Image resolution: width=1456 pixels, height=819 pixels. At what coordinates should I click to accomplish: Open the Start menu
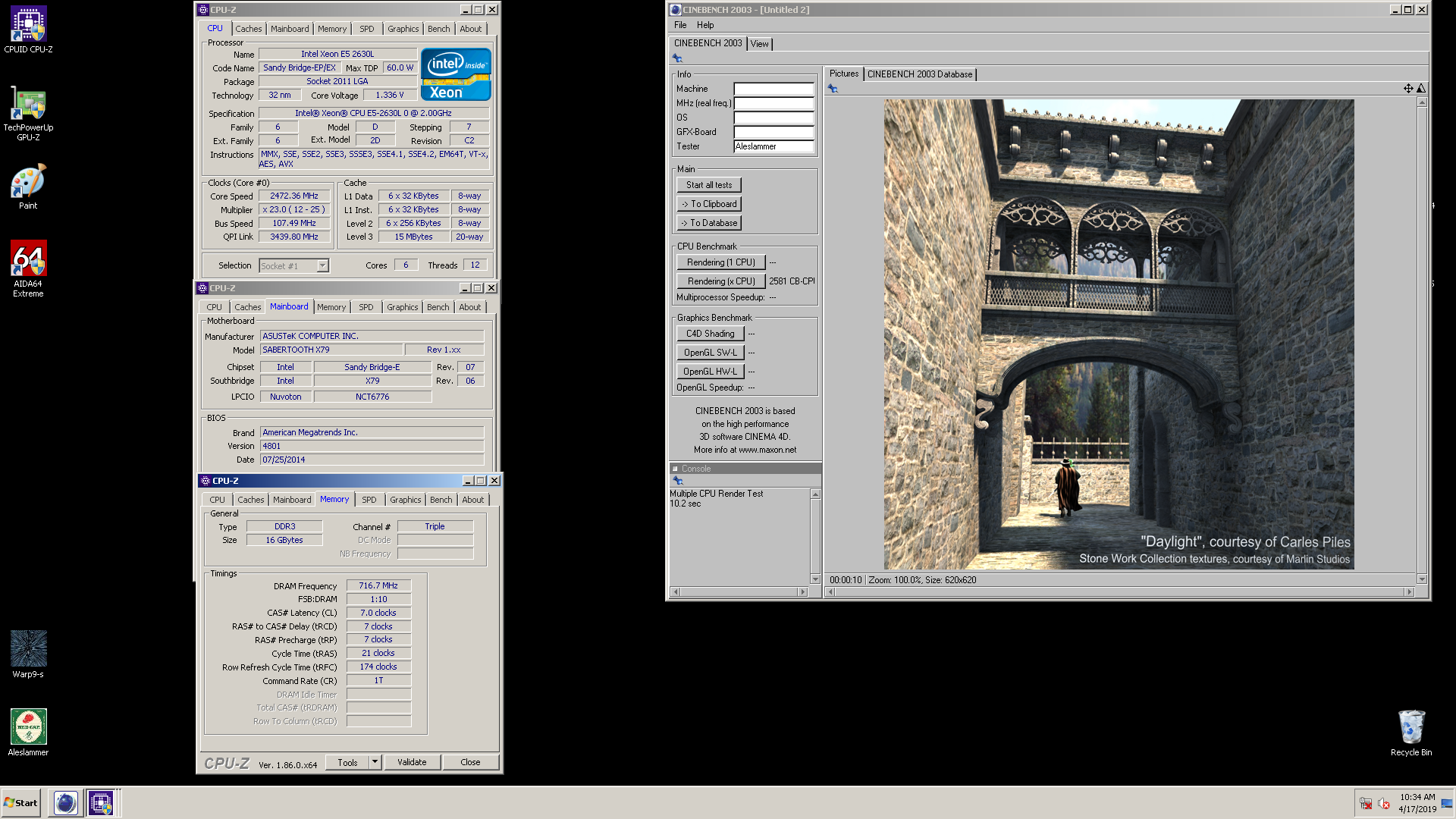(x=20, y=803)
